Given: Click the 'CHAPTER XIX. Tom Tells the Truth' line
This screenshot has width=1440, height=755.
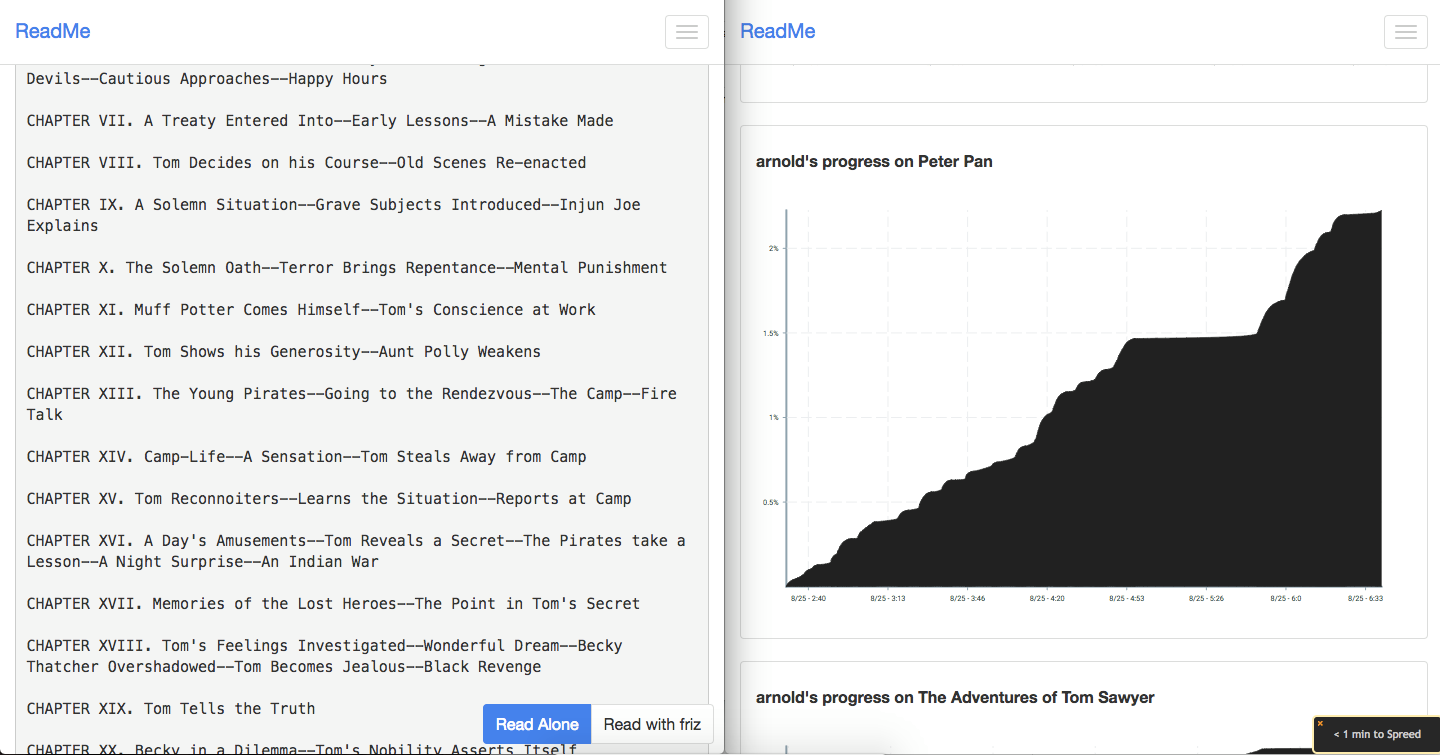Looking at the screenshot, I should pos(171,709).
